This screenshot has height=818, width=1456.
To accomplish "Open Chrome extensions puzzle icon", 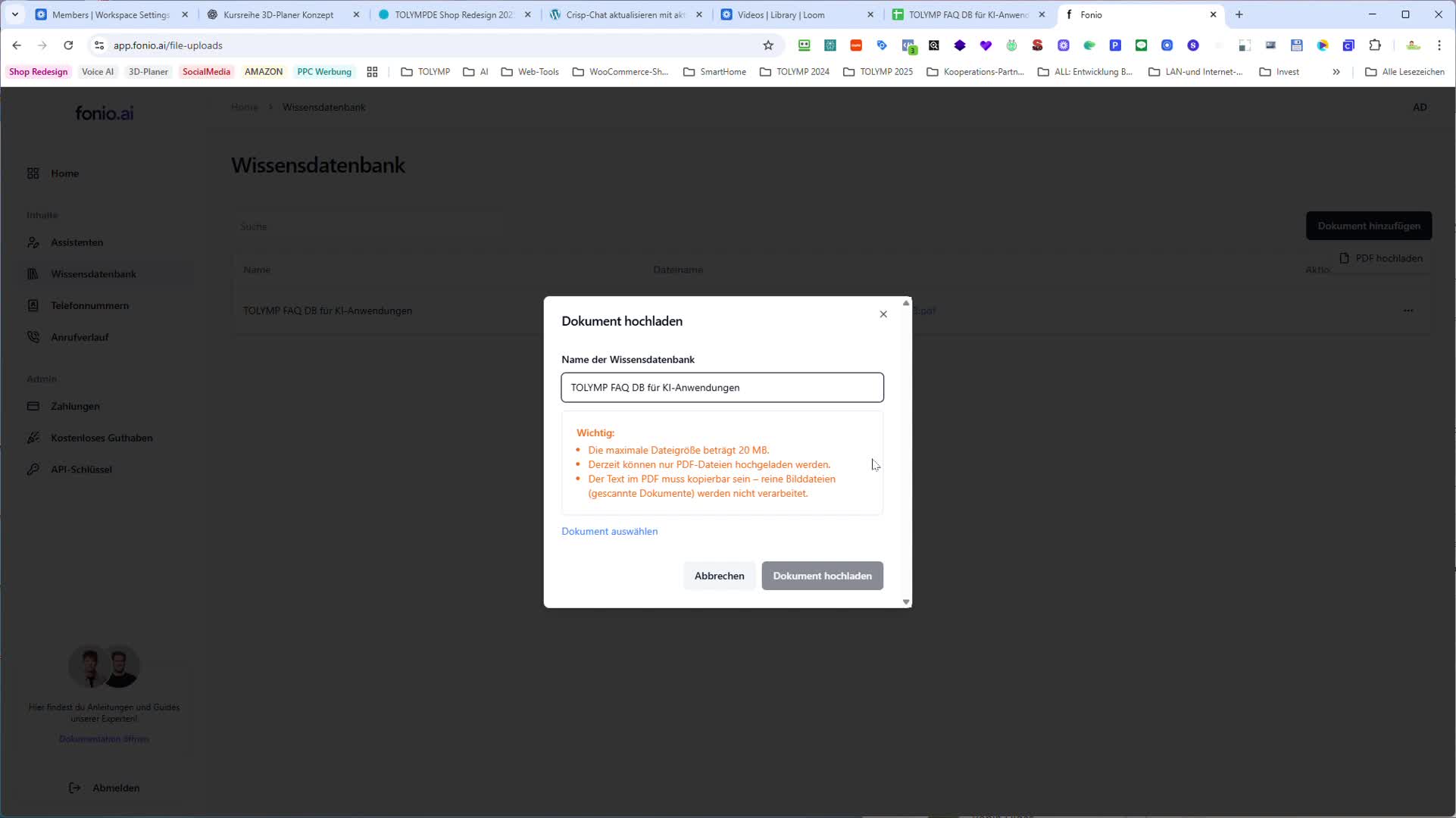I will 1375,45.
